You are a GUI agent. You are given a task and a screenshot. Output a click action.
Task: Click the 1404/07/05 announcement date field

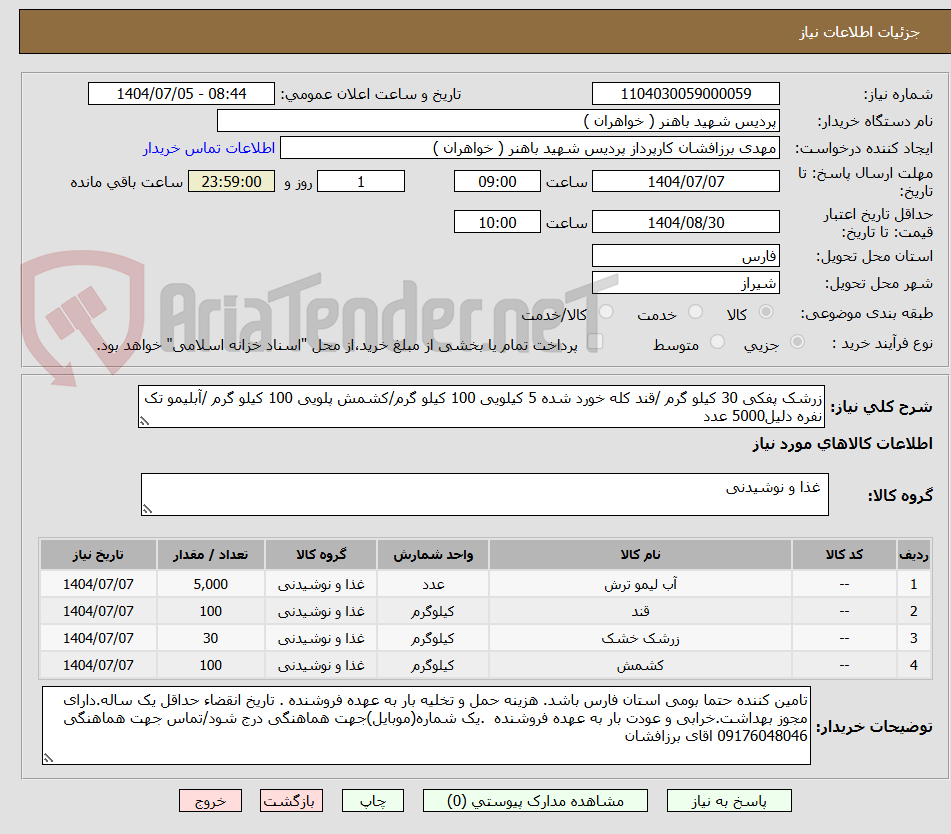pos(180,93)
